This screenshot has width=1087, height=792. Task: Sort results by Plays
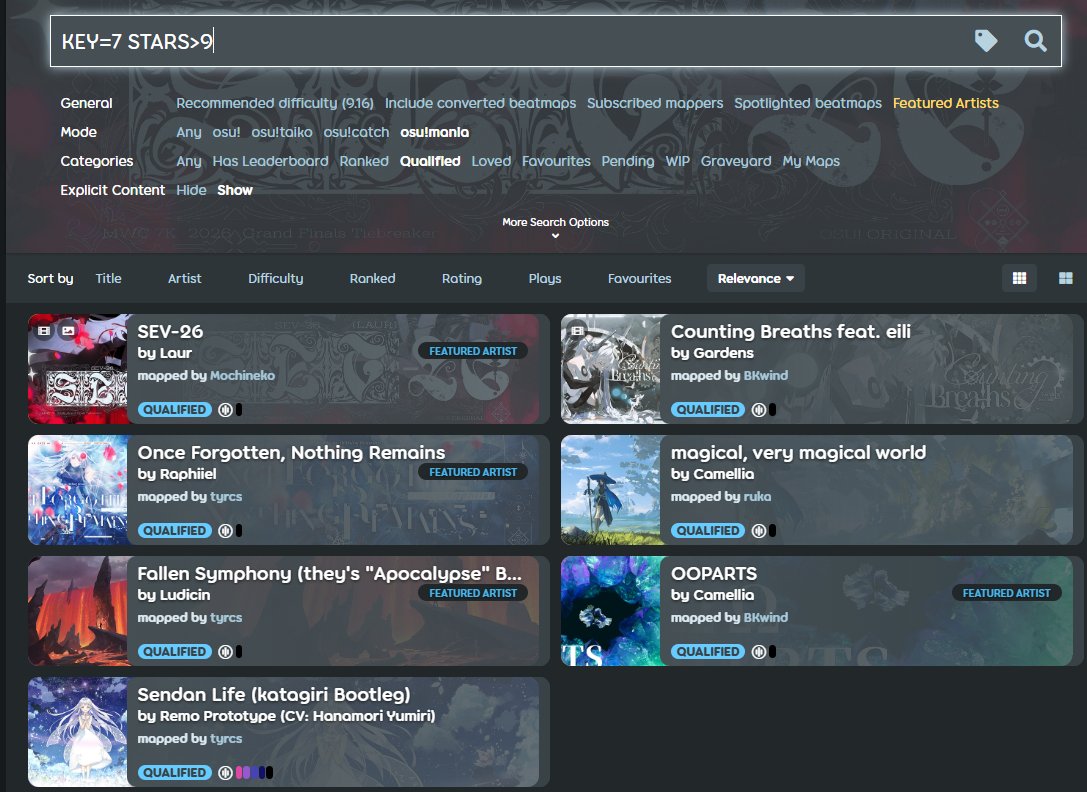pyautogui.click(x=545, y=278)
